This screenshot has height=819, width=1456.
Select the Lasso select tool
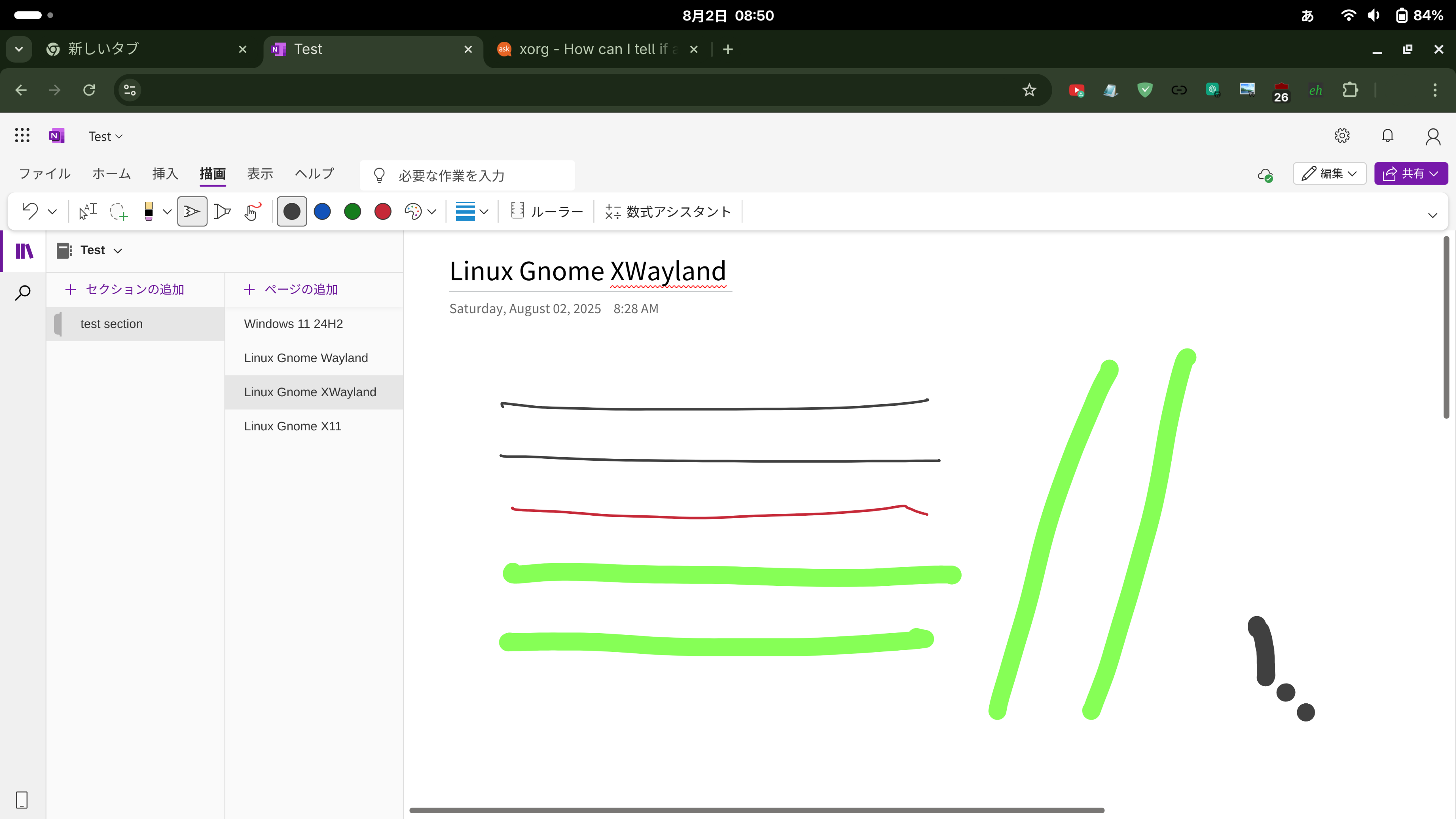click(119, 212)
